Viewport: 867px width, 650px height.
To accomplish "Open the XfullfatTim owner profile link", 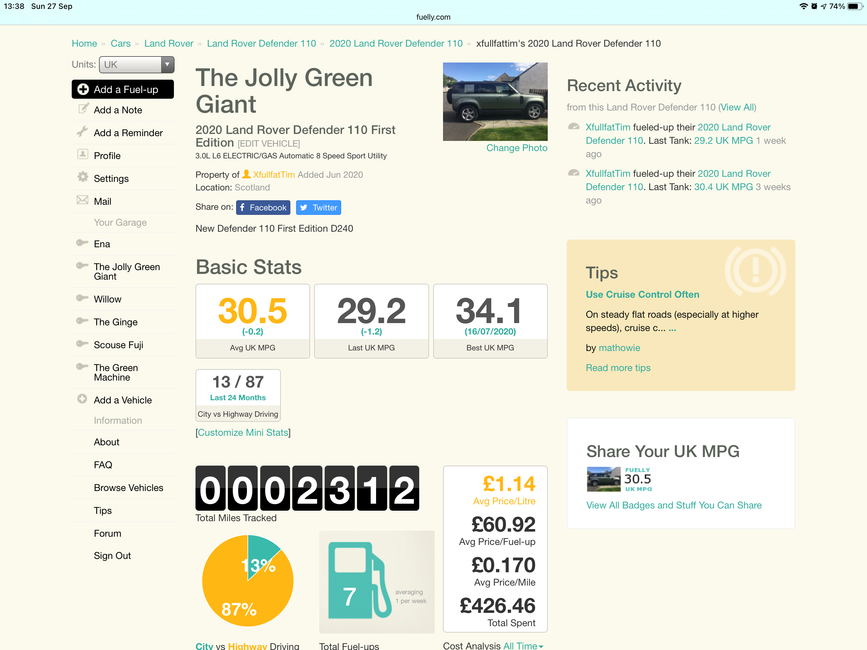I will (x=274, y=175).
